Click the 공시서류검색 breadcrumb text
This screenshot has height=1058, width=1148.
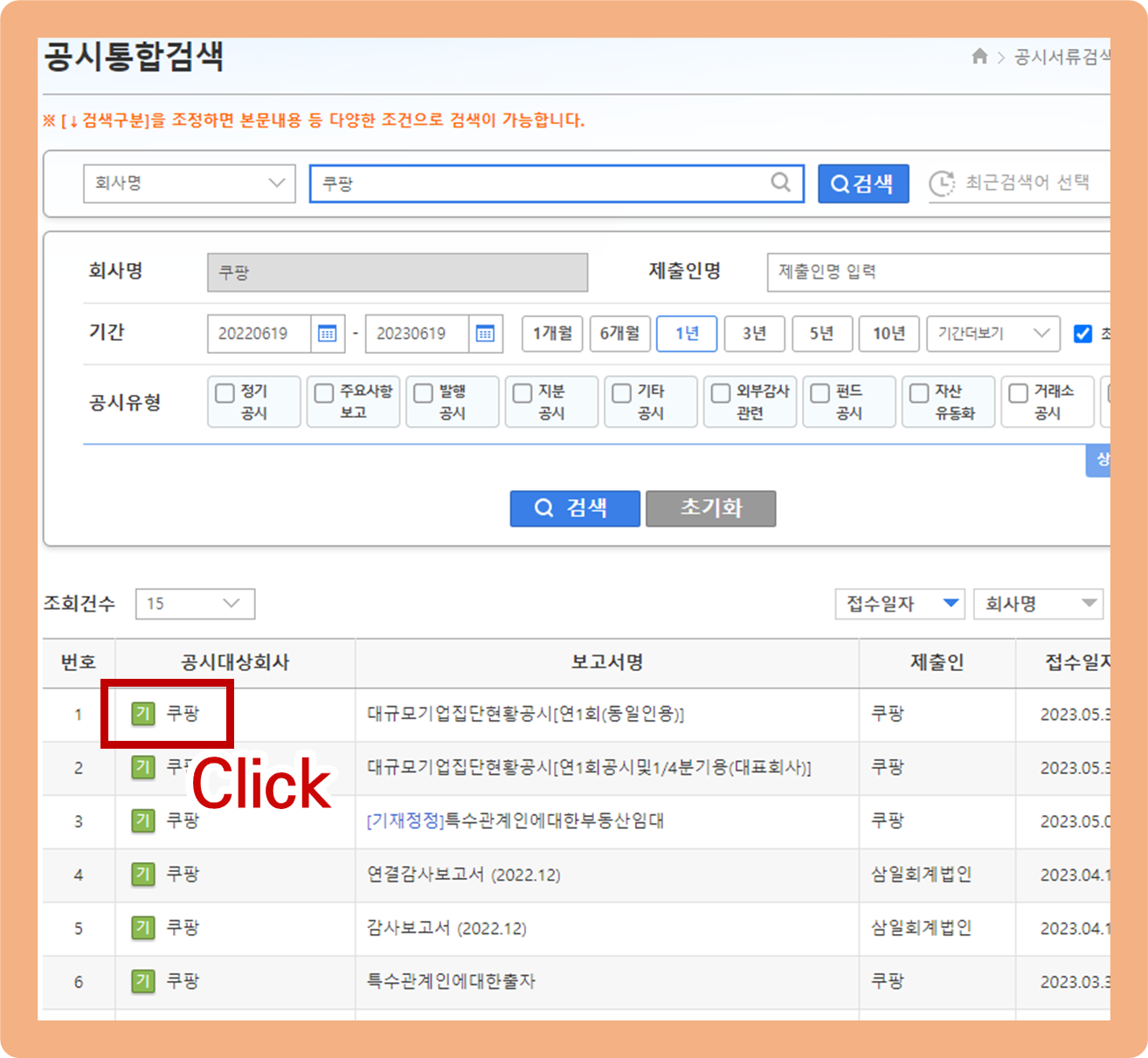(x=1062, y=57)
